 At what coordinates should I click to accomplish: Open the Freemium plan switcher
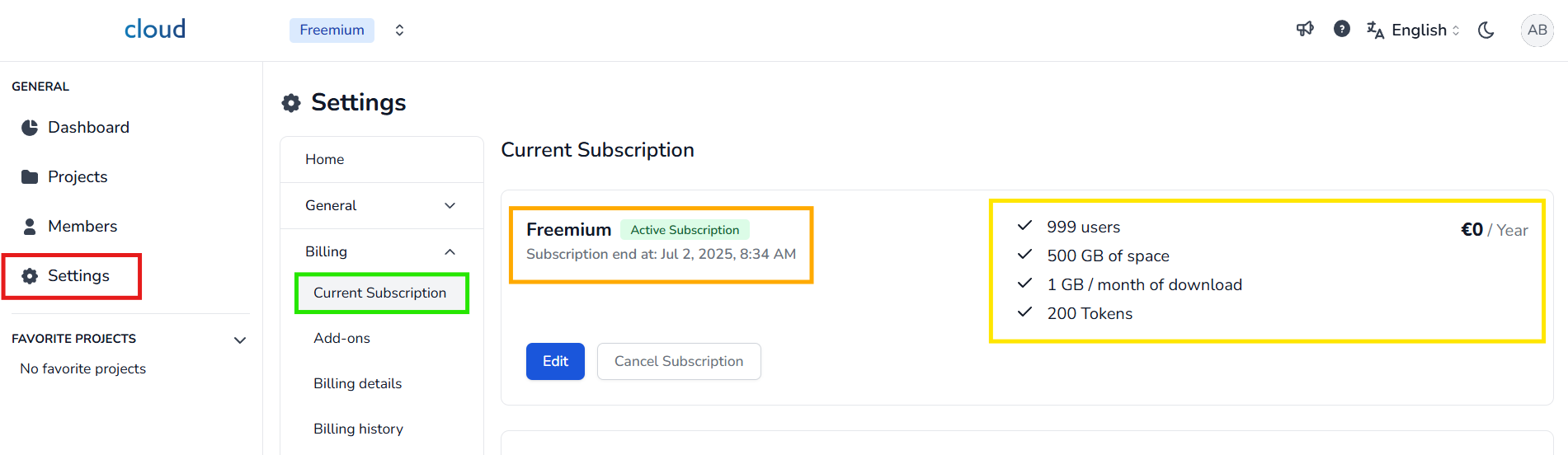[399, 30]
